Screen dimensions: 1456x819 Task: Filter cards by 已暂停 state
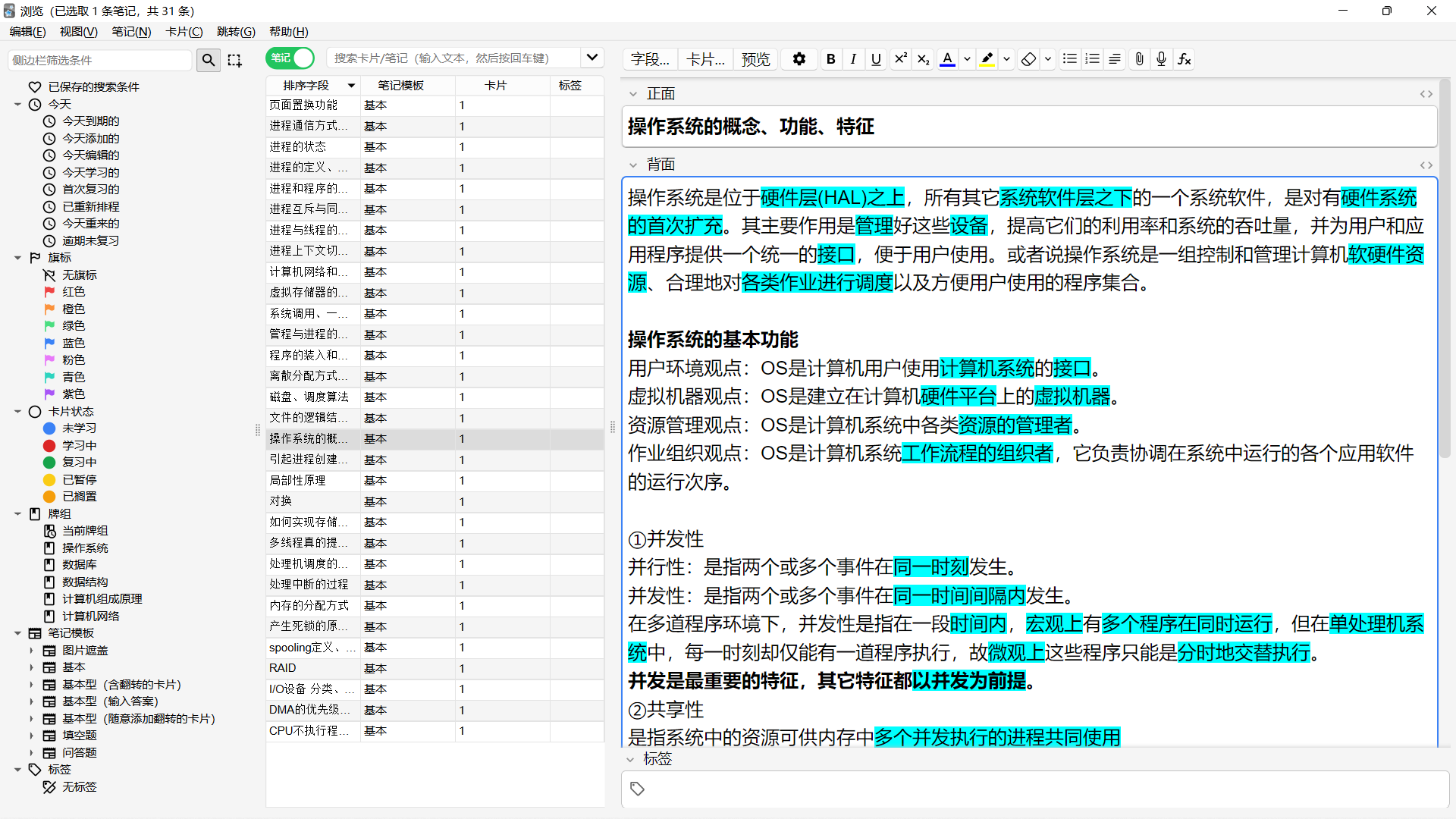point(79,480)
